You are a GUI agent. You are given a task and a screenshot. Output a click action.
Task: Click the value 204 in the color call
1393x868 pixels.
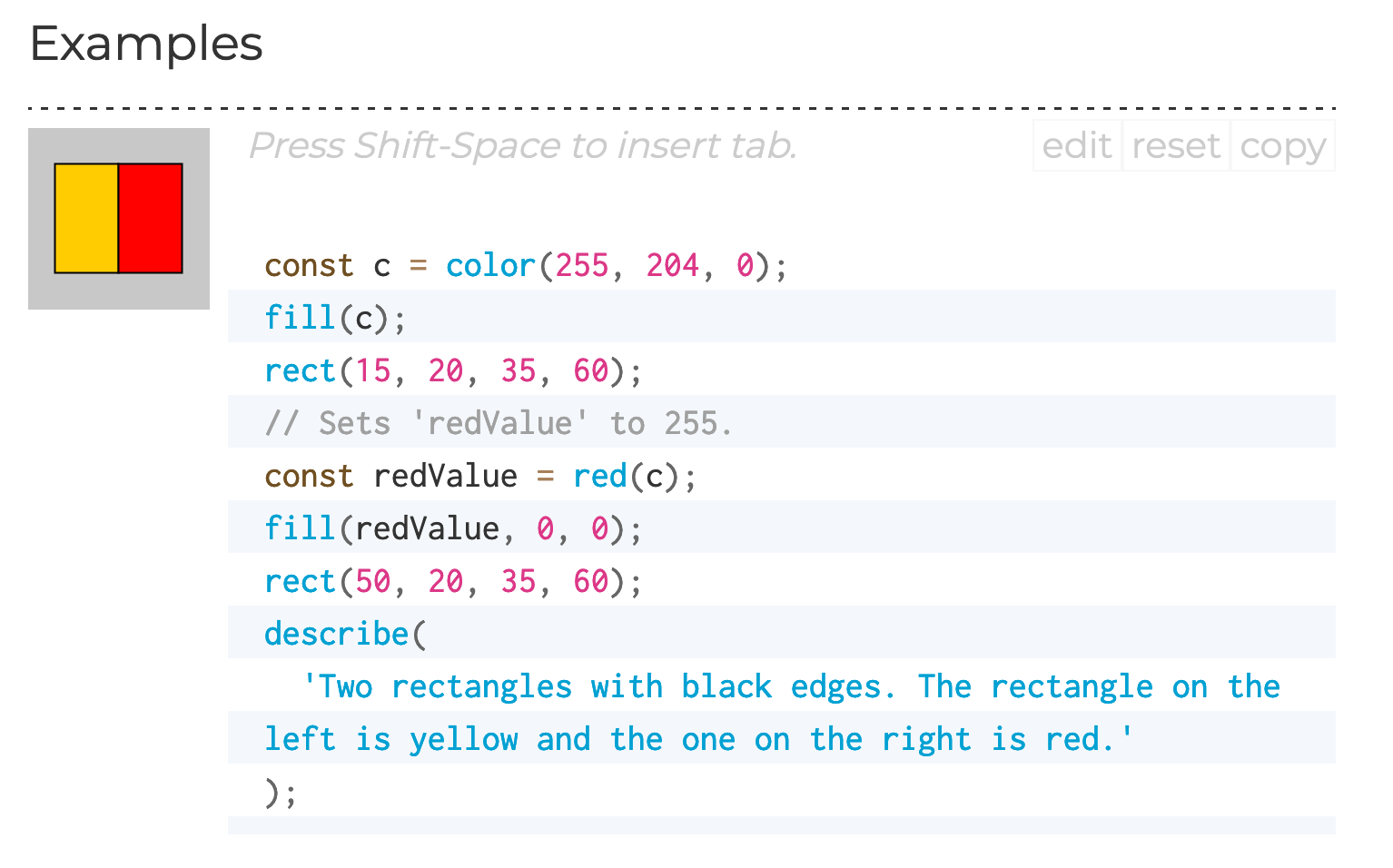pyautogui.click(x=673, y=265)
